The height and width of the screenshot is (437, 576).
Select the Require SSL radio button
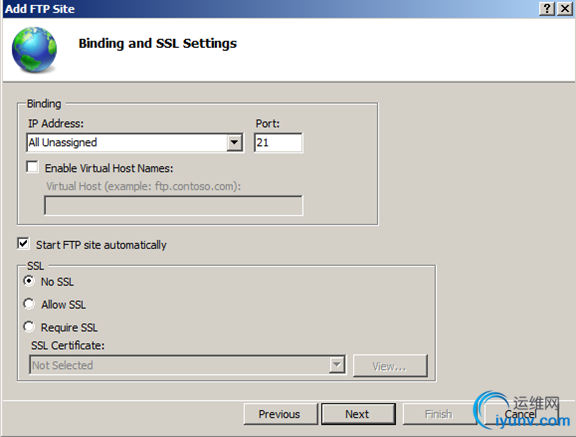click(x=29, y=327)
